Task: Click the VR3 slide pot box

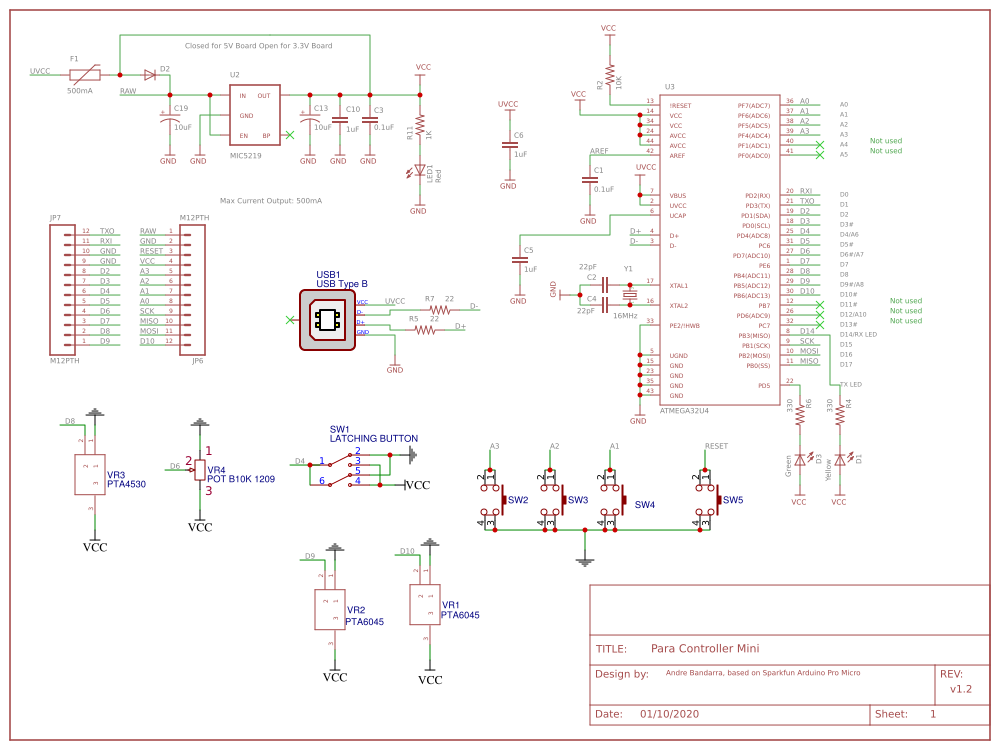Action: (90, 474)
